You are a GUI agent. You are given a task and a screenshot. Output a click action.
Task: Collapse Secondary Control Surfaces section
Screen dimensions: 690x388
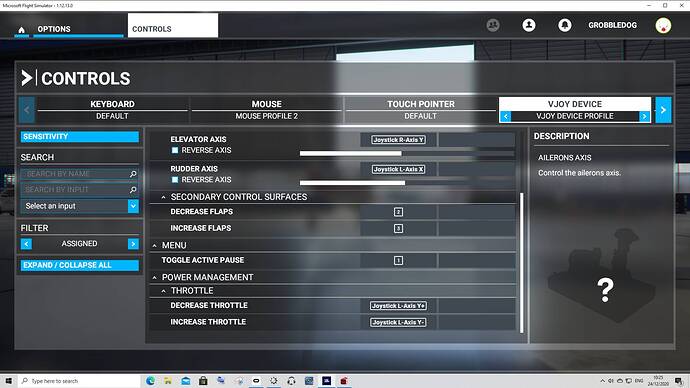point(163,197)
